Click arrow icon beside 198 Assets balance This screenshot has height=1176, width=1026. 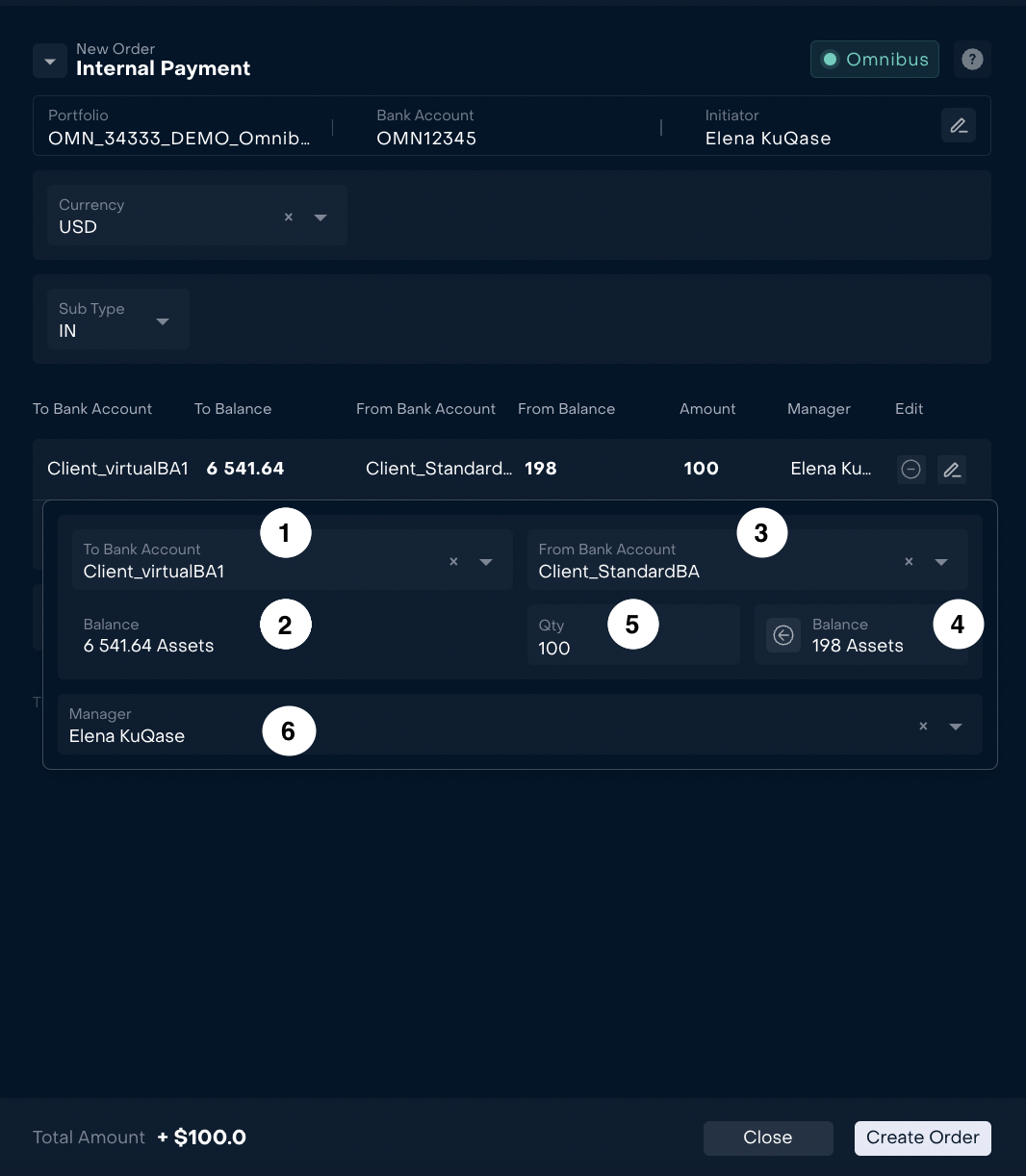click(783, 635)
